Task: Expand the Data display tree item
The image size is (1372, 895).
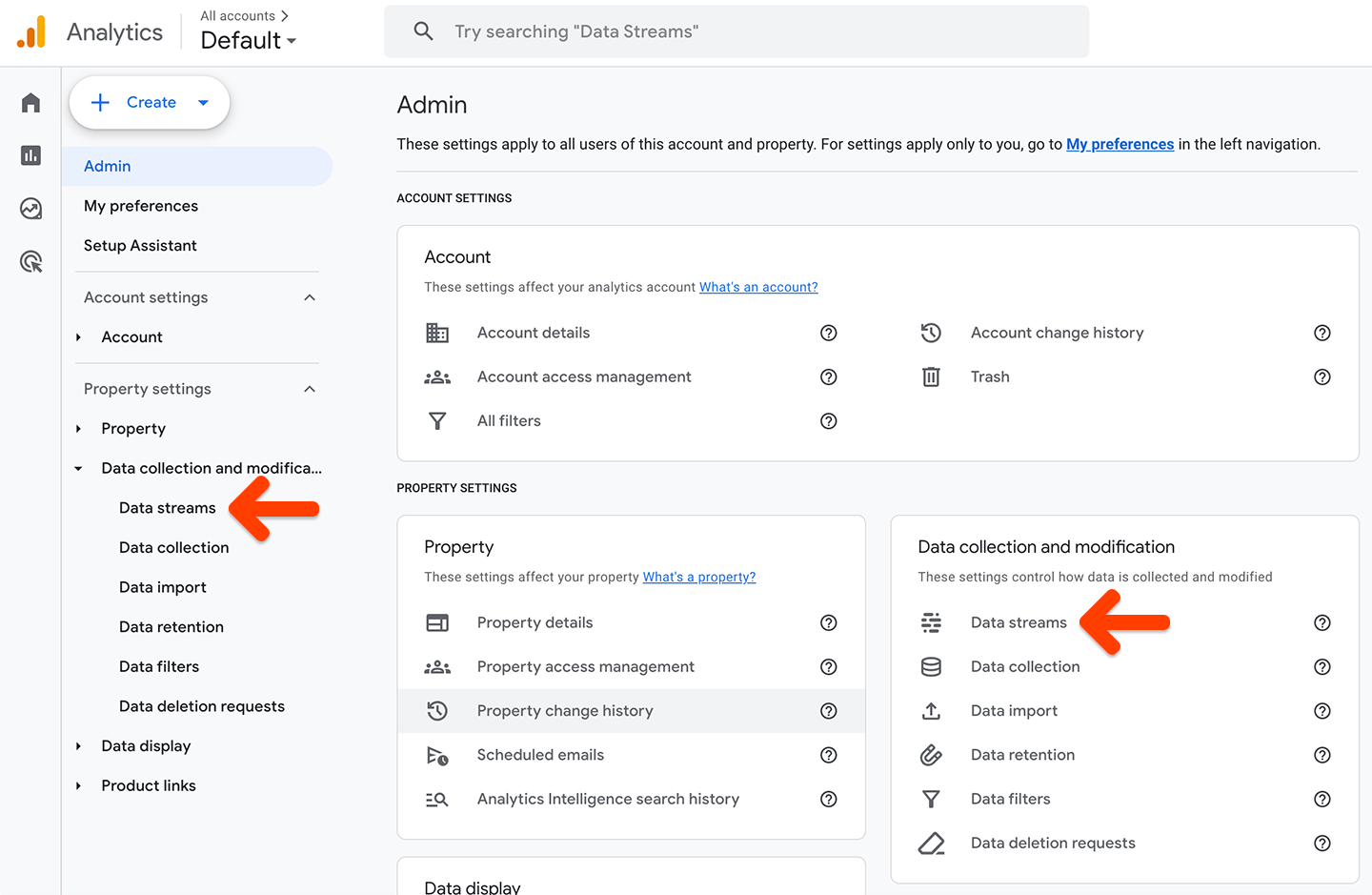Action: [x=79, y=746]
